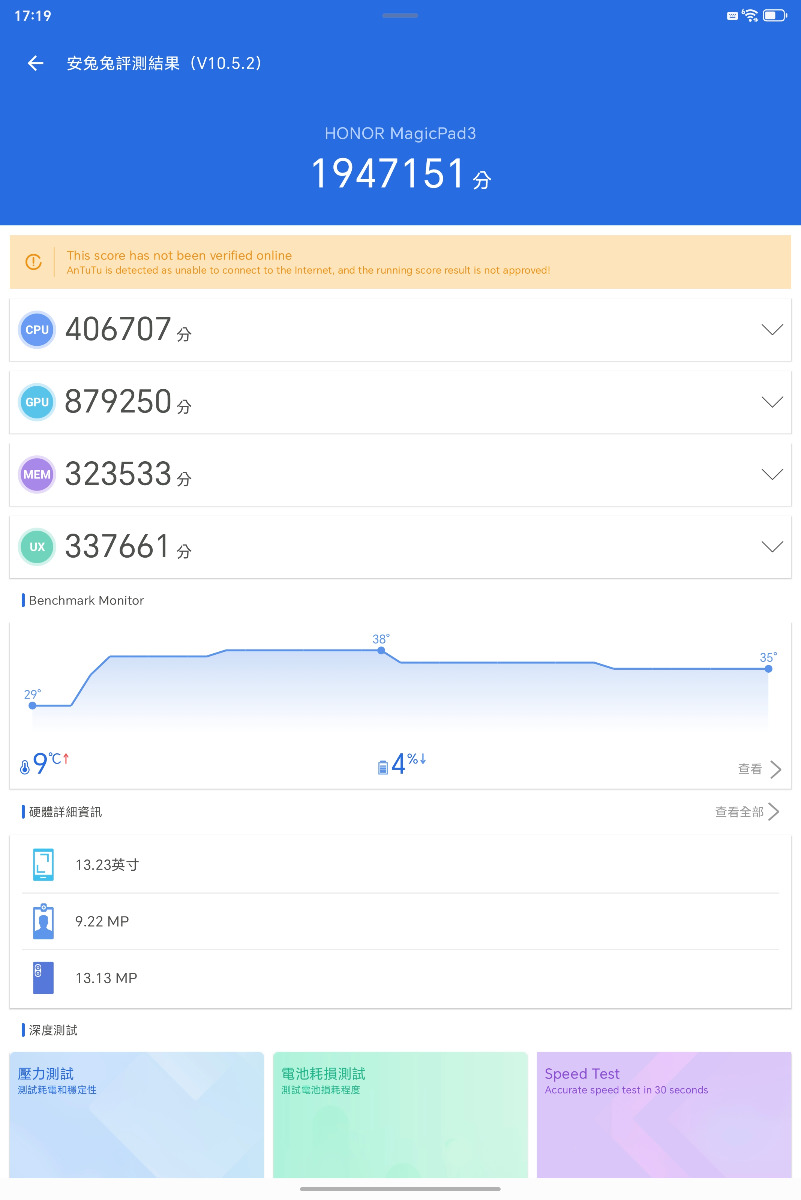
Task: Click the rear camera icon for 13.13 MP
Action: click(43, 978)
